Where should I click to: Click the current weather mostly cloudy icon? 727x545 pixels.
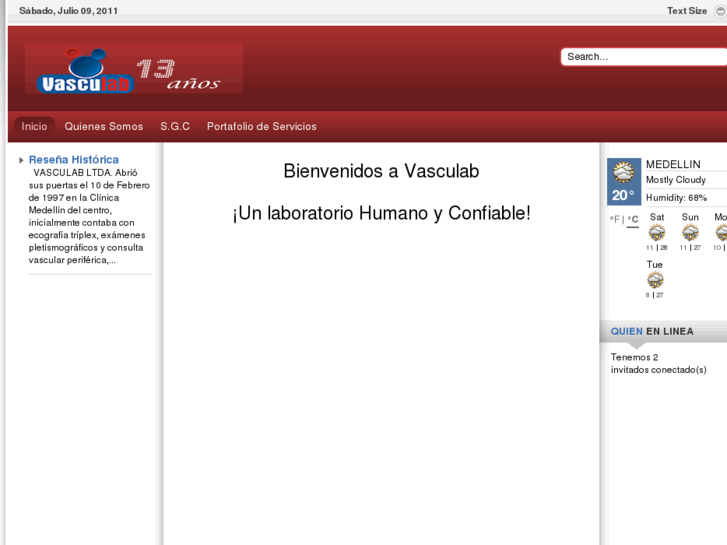(x=624, y=173)
